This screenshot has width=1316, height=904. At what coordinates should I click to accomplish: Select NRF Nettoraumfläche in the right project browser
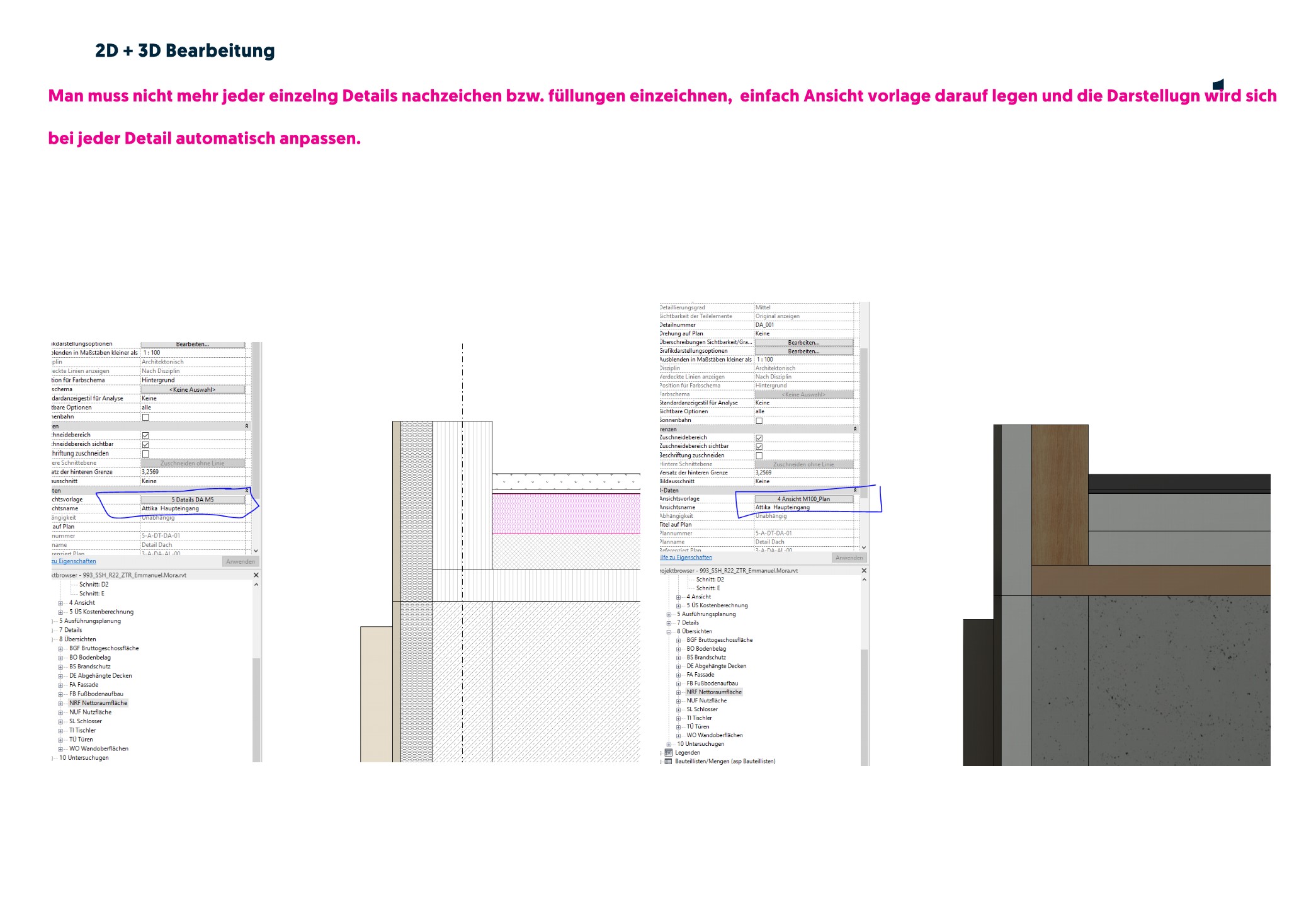coord(714,692)
